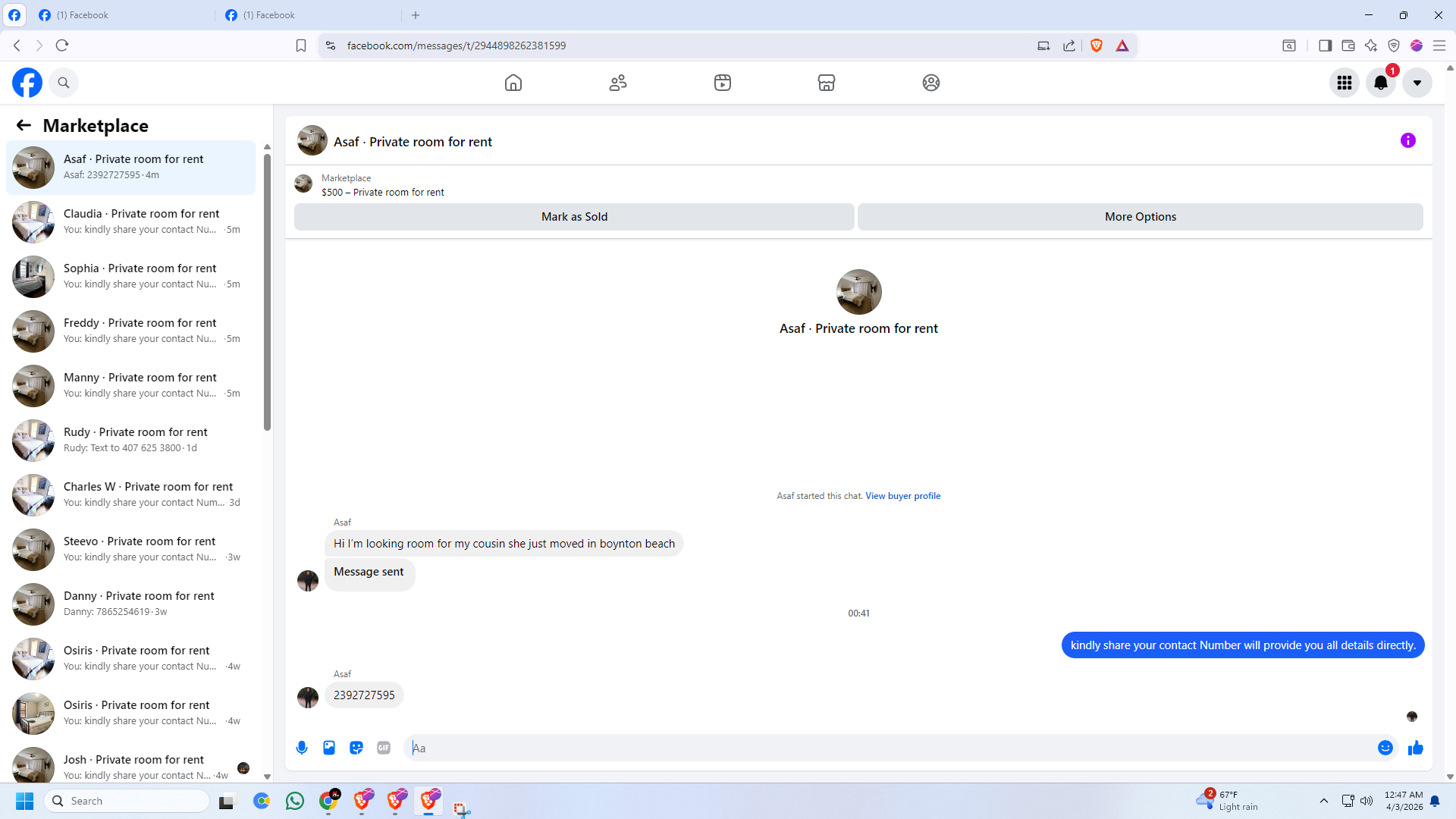Open the emoji picker in message box

[x=1385, y=748]
